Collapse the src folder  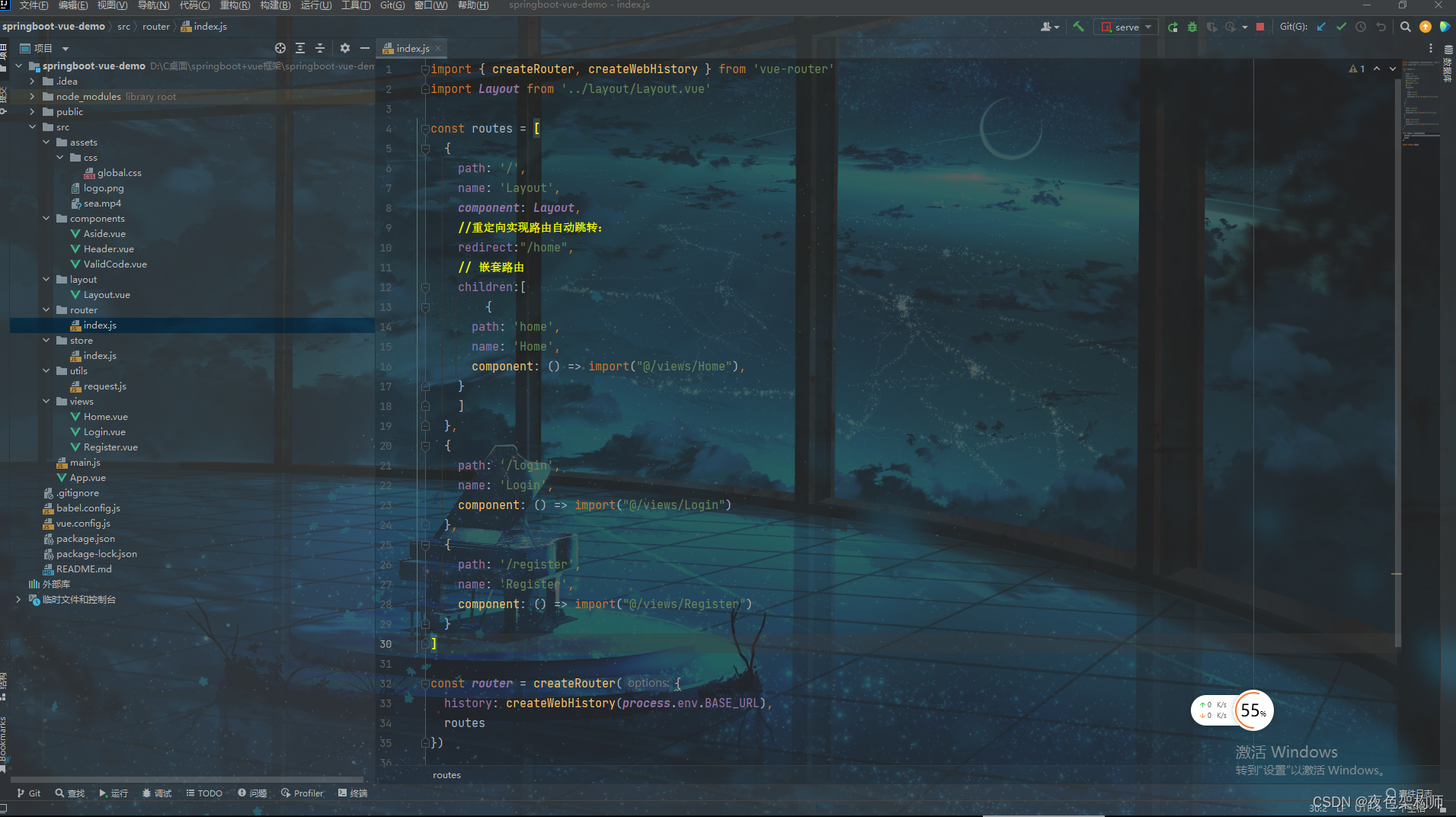(x=32, y=127)
